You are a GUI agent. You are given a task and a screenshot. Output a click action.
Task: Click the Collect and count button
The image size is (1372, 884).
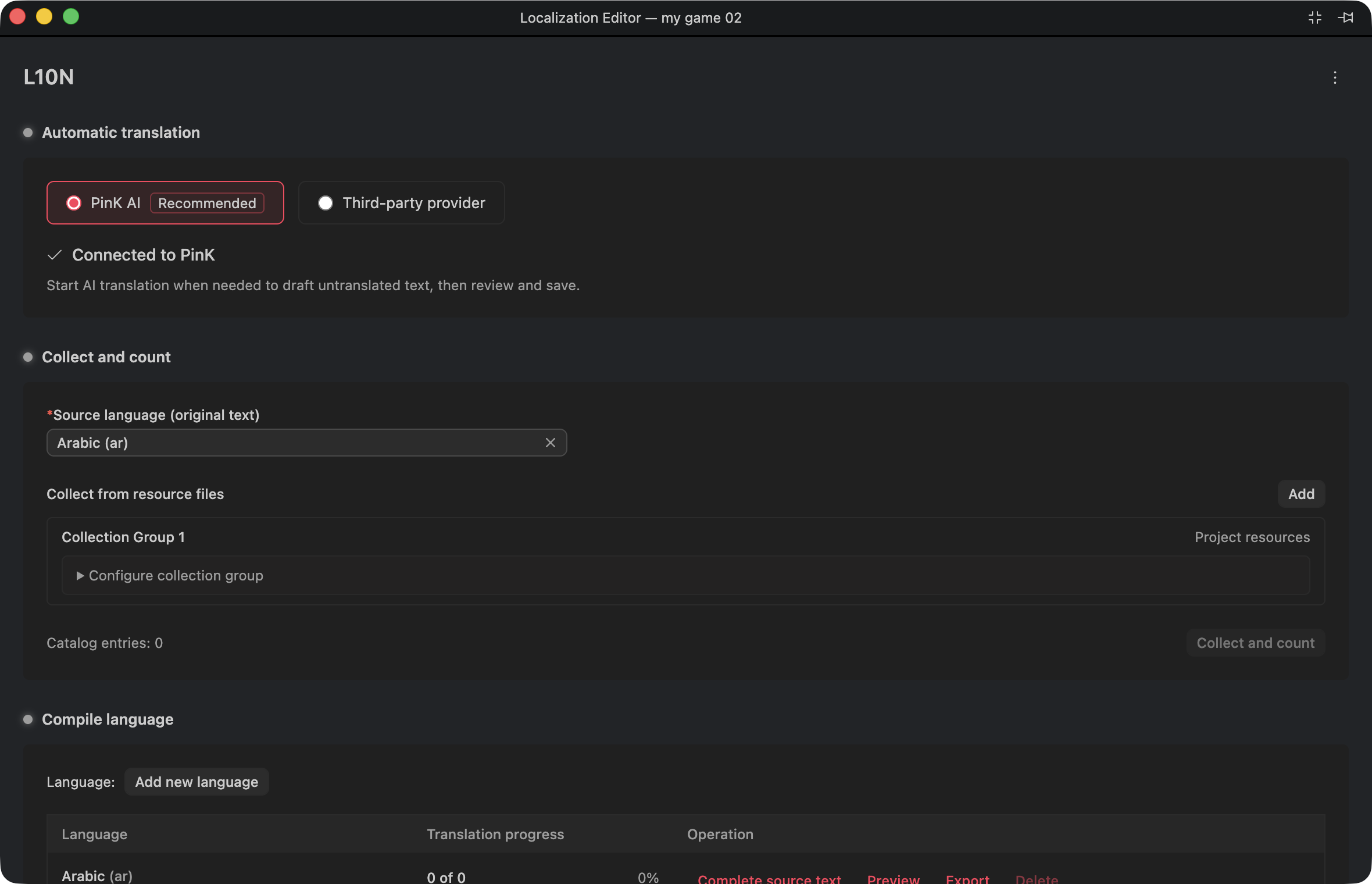1255,643
